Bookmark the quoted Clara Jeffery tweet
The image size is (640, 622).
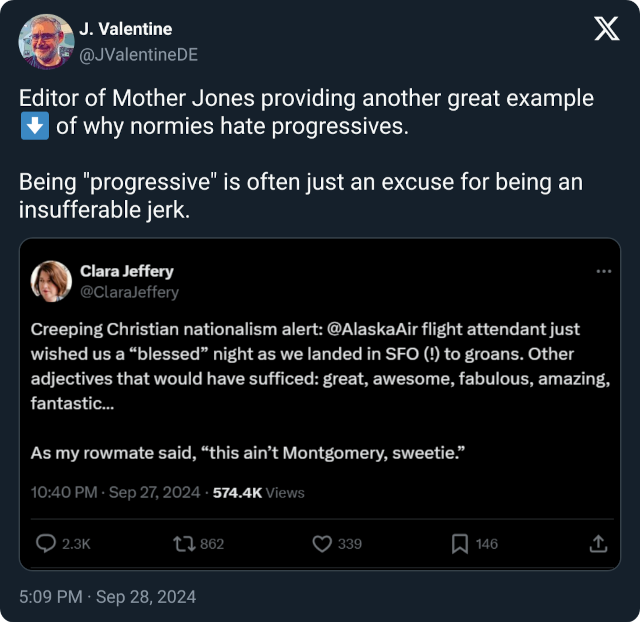coord(460,544)
